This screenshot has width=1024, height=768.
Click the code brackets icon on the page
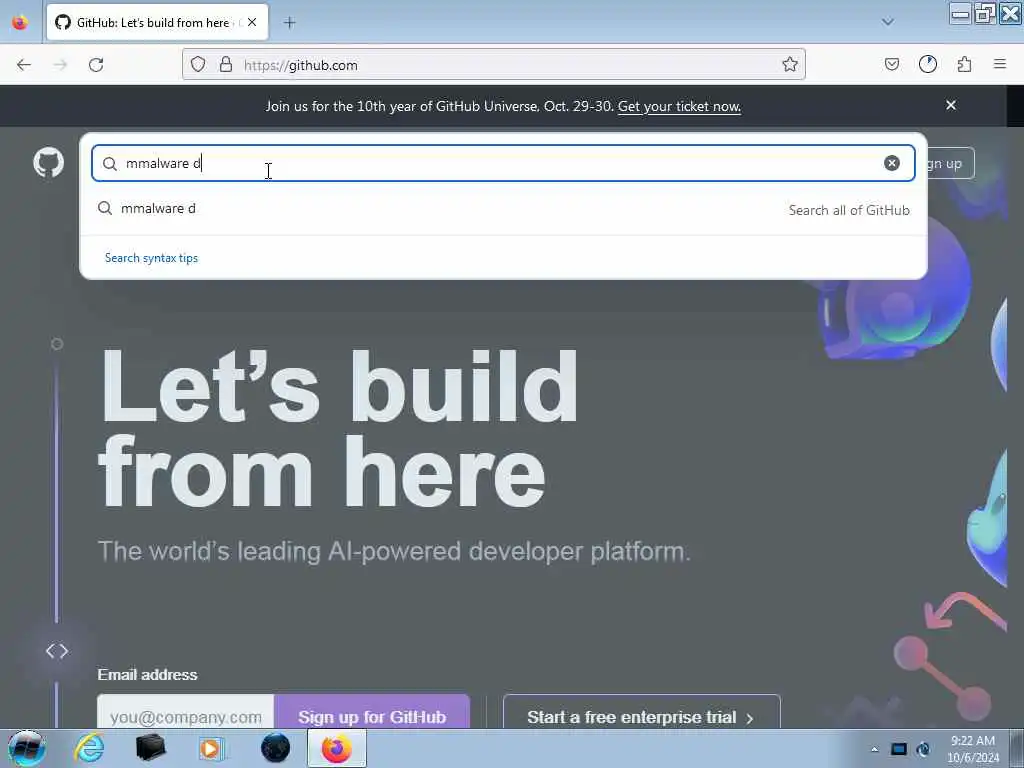[57, 650]
